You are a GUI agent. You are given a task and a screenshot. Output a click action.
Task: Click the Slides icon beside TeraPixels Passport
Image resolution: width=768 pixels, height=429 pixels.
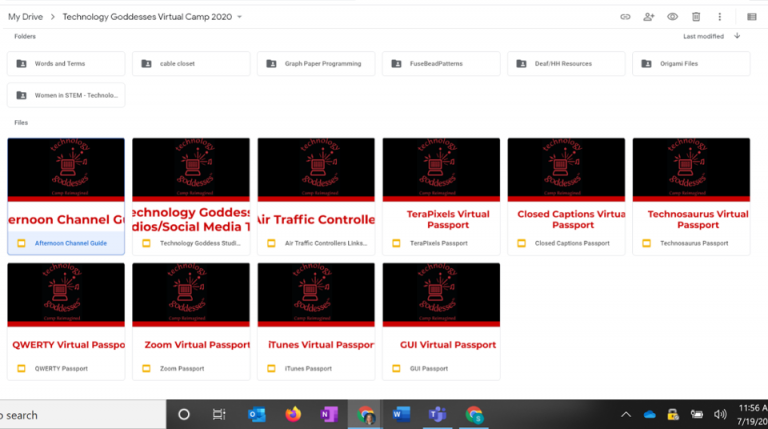pos(396,243)
